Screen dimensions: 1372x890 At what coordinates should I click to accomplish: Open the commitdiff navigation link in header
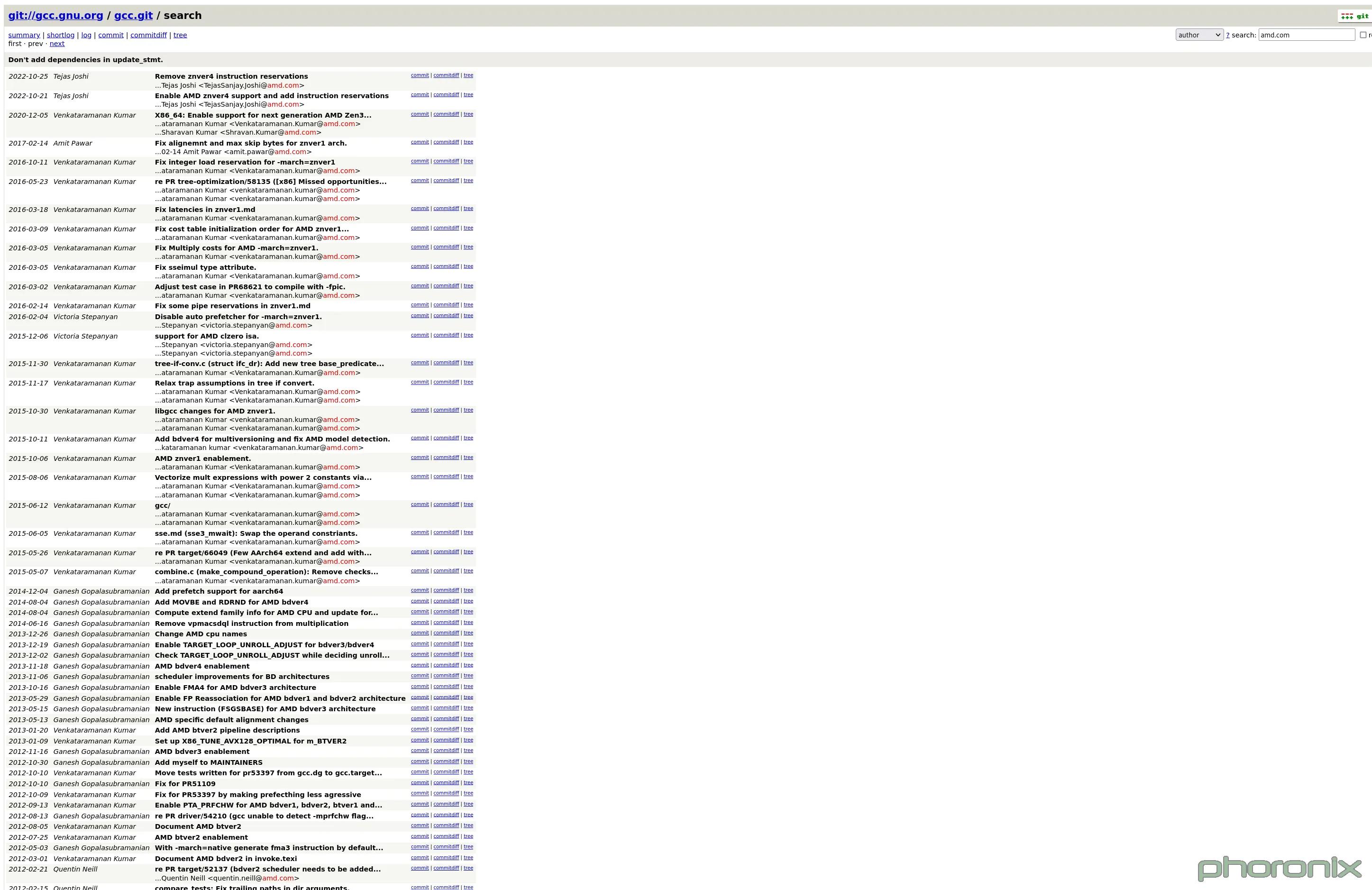[x=148, y=35]
